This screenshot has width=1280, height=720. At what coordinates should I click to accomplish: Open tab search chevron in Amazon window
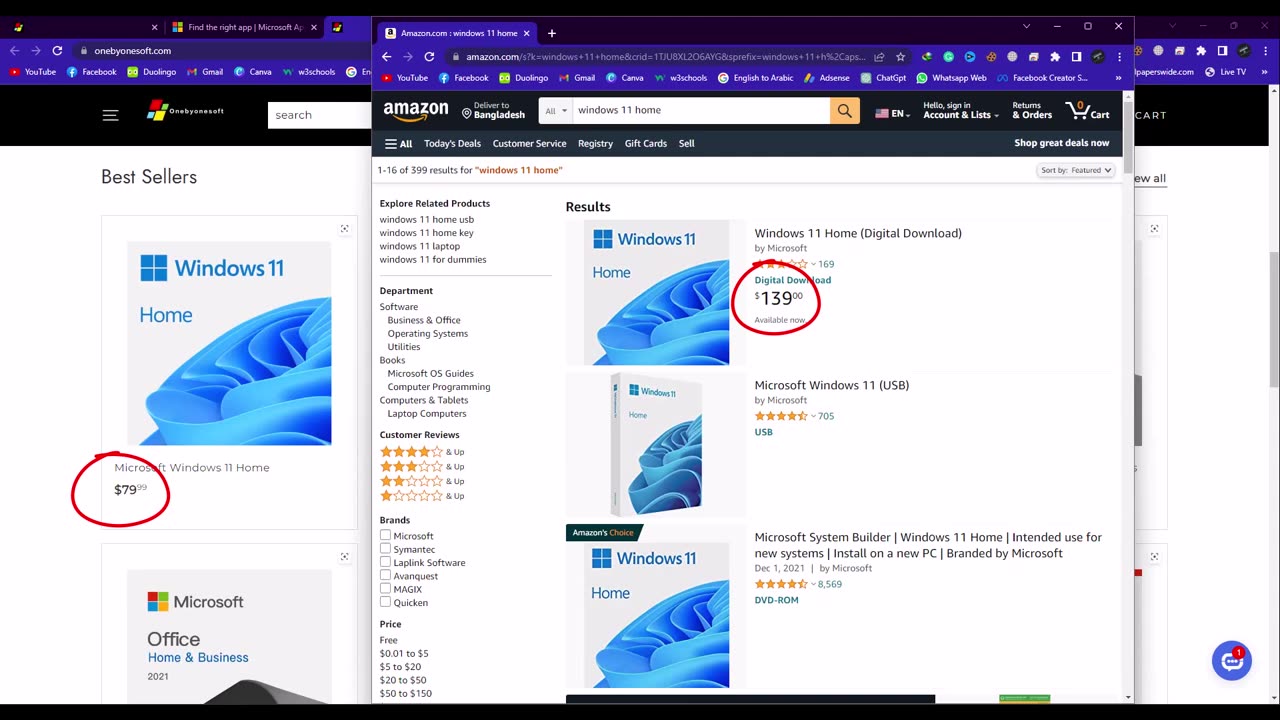1026,26
